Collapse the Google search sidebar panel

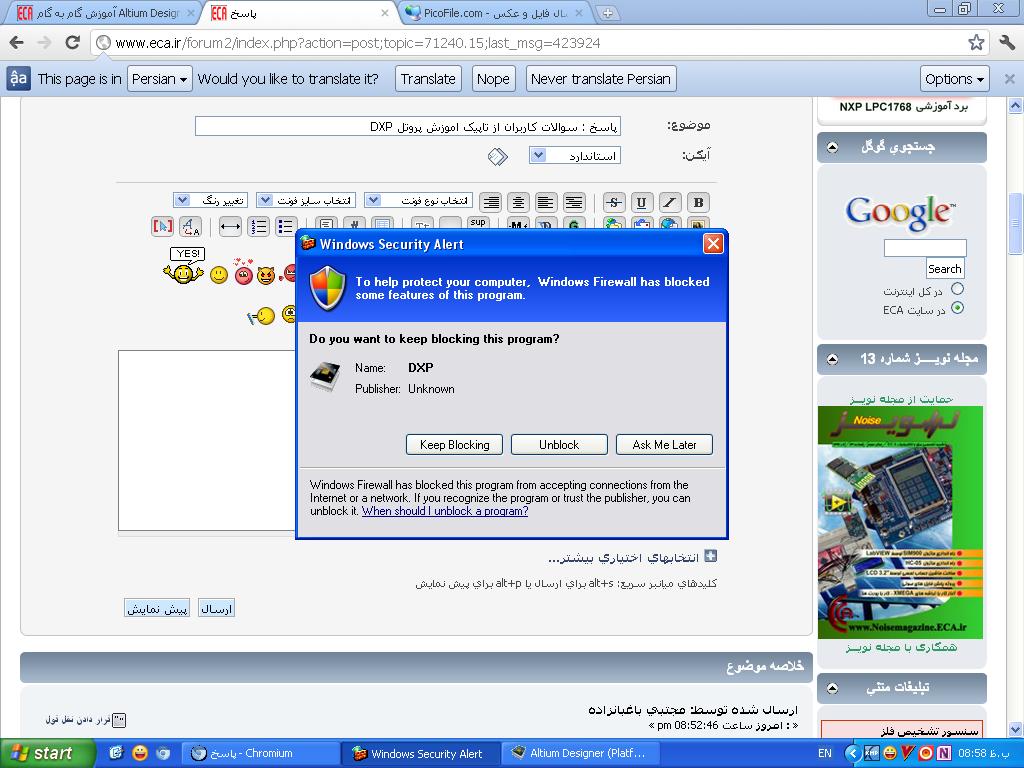[832, 147]
